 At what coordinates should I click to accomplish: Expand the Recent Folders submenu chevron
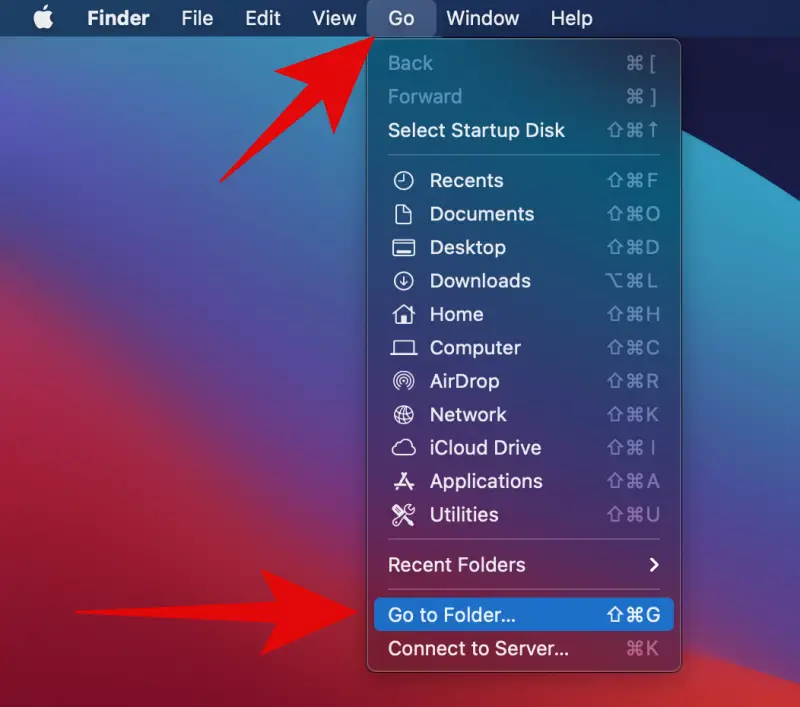pos(654,565)
